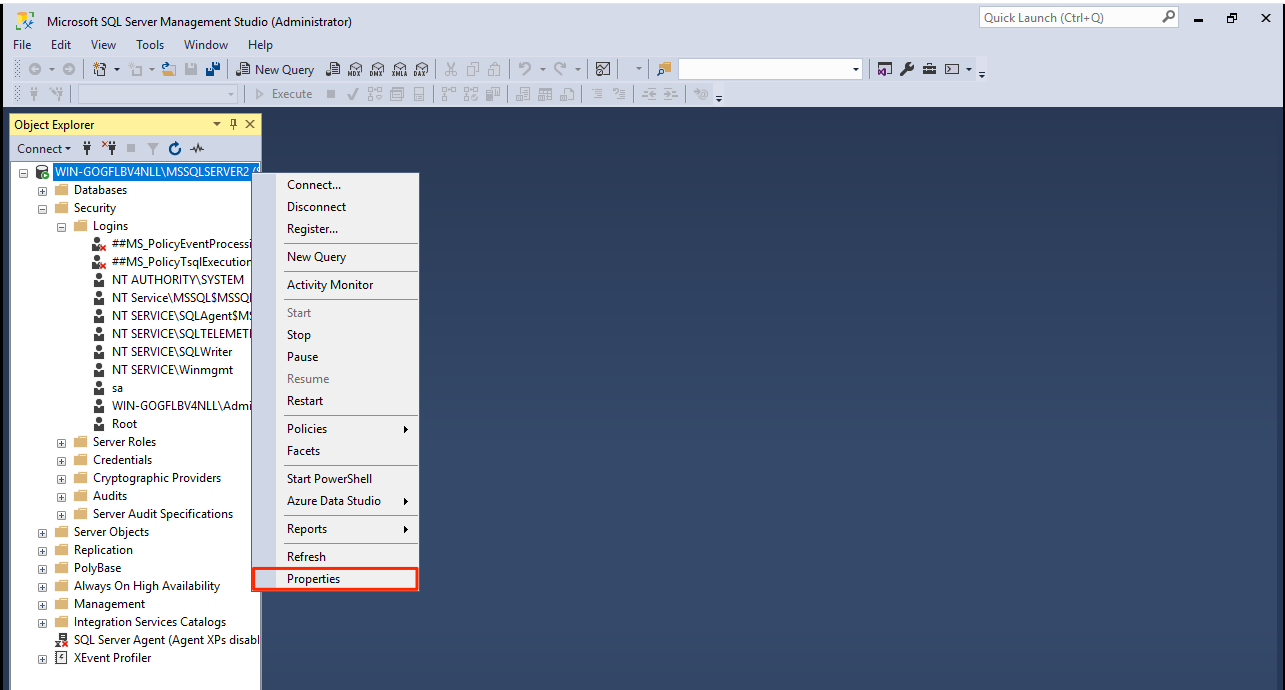Click the MDX query toolbar icon
The height and width of the screenshot is (690, 1285).
tap(355, 69)
